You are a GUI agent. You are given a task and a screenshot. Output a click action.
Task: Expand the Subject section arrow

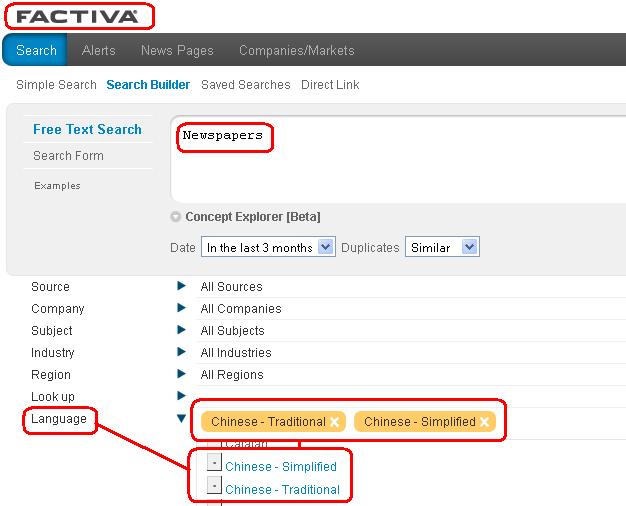[181, 329]
